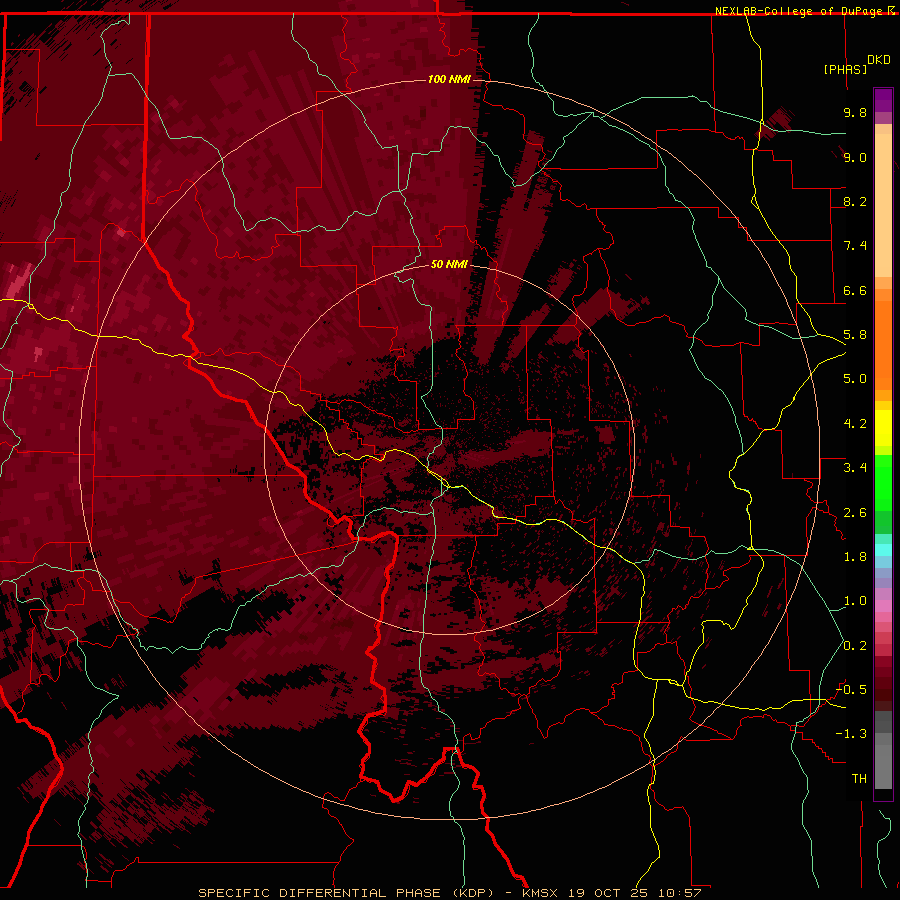Click the 7.4 legend value

(855, 246)
